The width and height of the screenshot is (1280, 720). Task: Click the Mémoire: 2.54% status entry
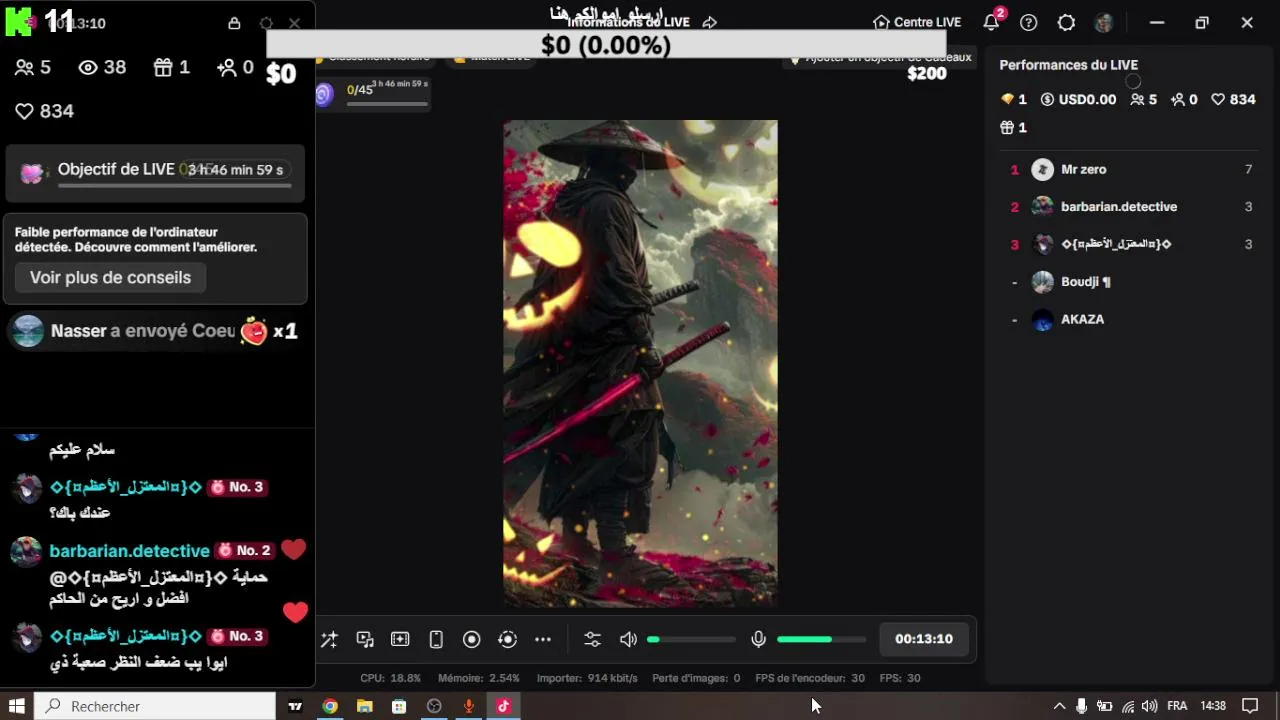[479, 678]
